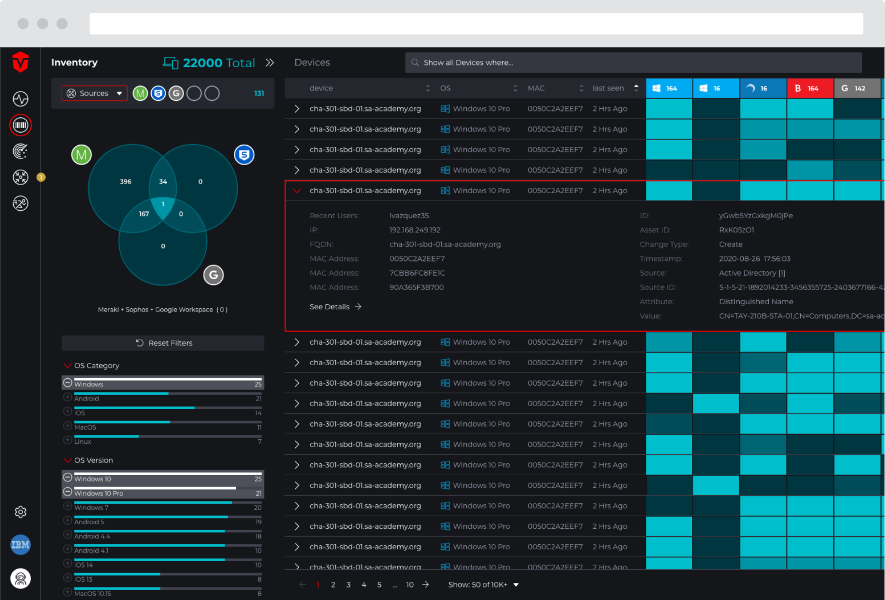Viewport: 885px width, 600px height.
Task: Click the IBM account badge
Action: (20, 545)
